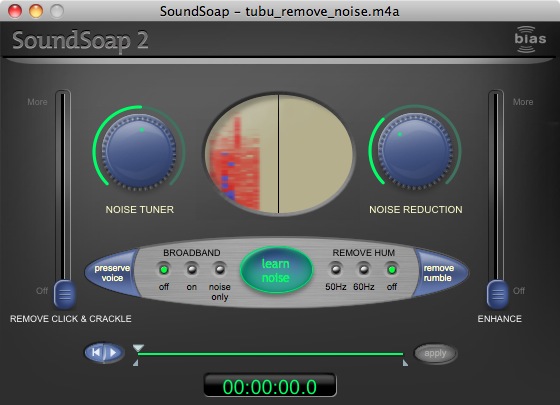Click the SoundSoap 2 title logo
The image size is (560, 405).
(80, 40)
